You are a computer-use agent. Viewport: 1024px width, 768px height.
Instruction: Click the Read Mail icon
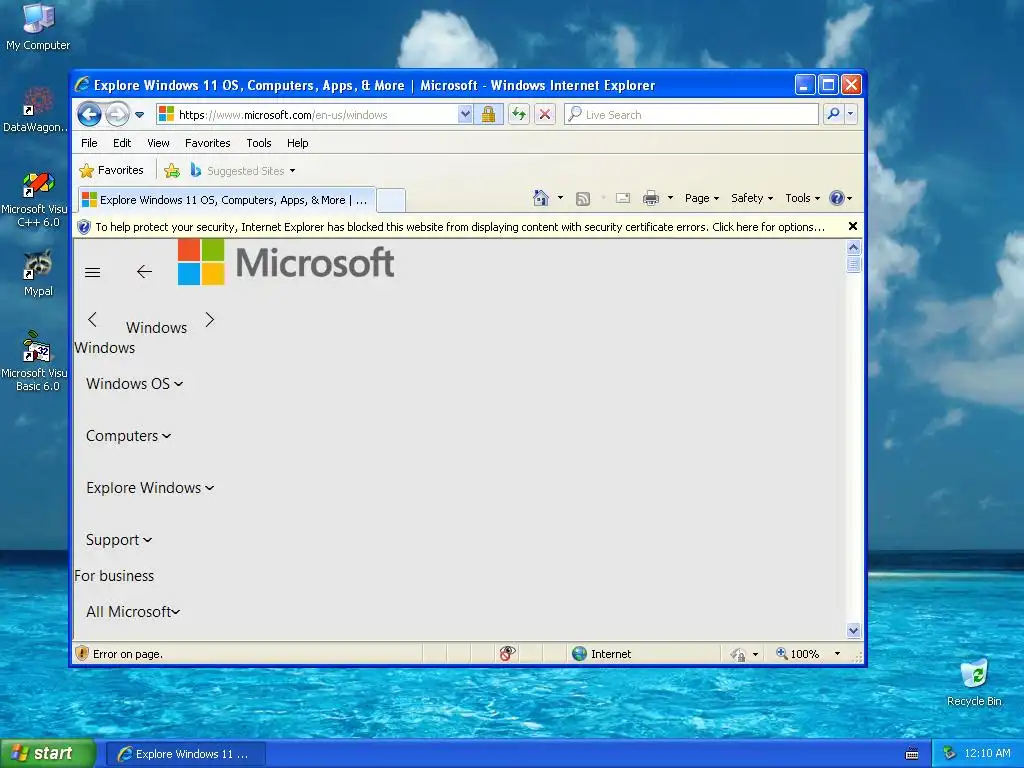623,199
